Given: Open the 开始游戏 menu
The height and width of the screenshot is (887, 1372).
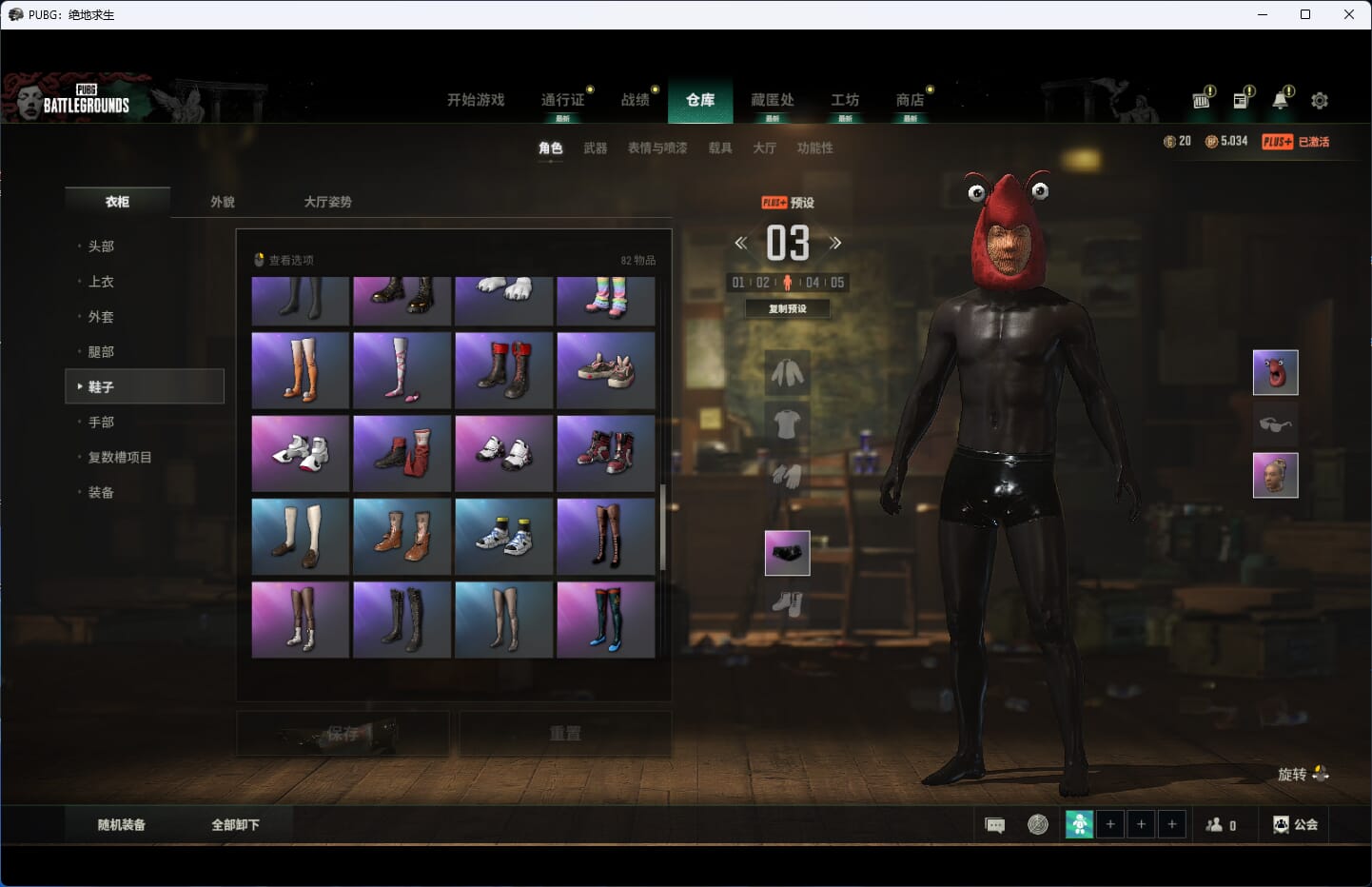Looking at the screenshot, I should pyautogui.click(x=476, y=100).
